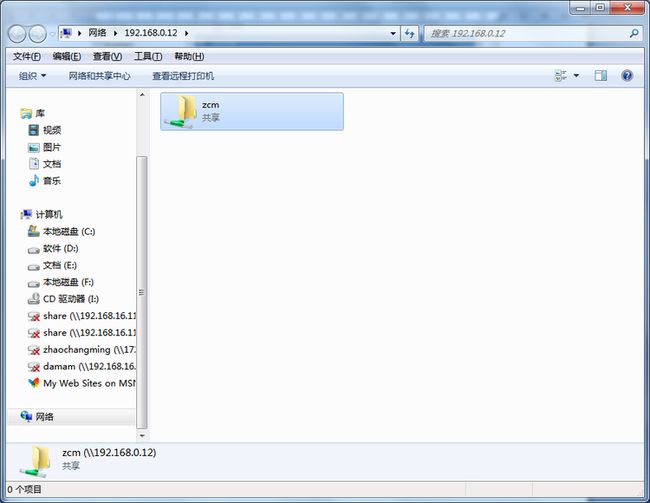Click the computer icon in address bar
The width and height of the screenshot is (650, 503).
[x=65, y=33]
